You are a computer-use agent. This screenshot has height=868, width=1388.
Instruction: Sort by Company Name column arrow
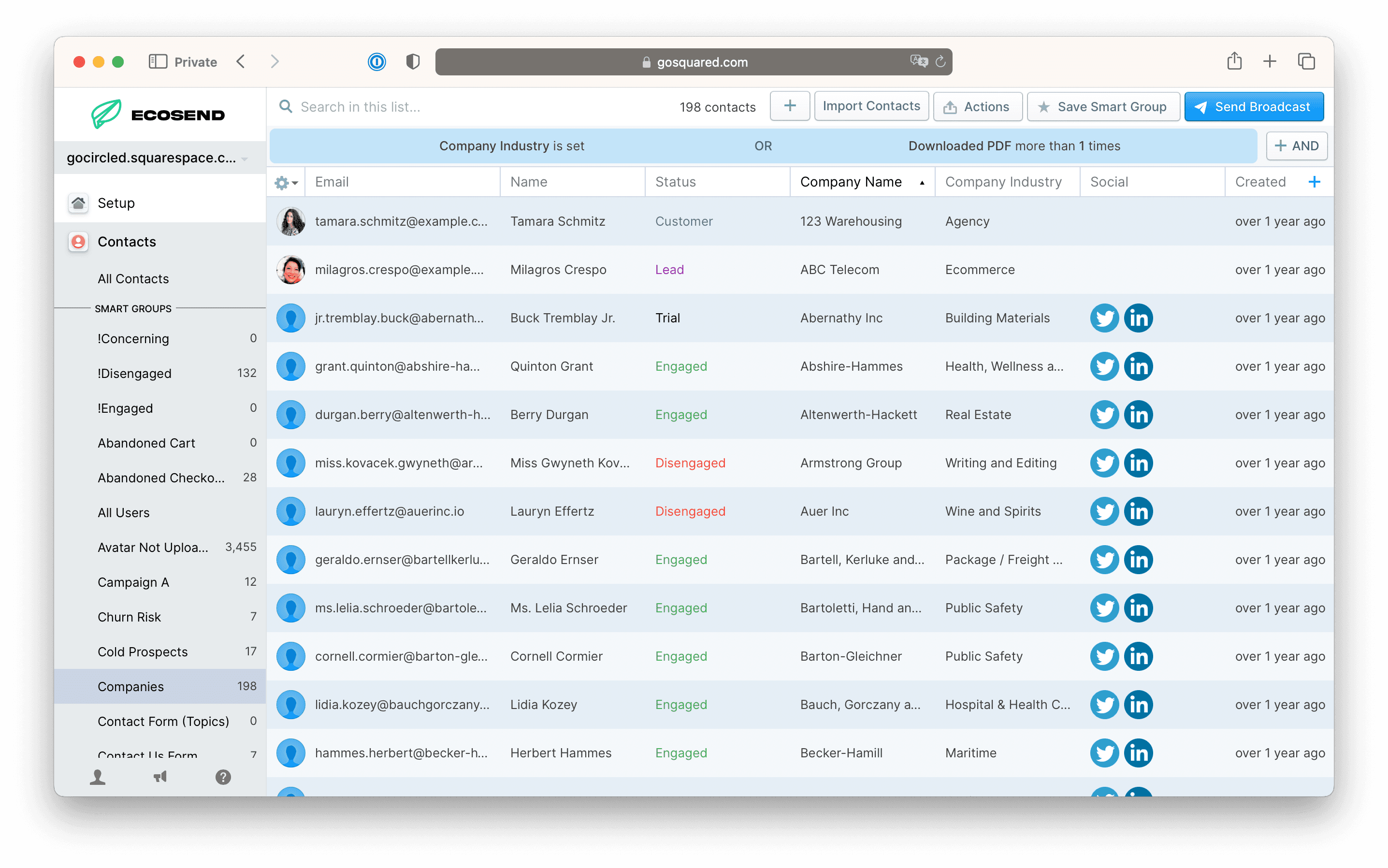(x=922, y=183)
